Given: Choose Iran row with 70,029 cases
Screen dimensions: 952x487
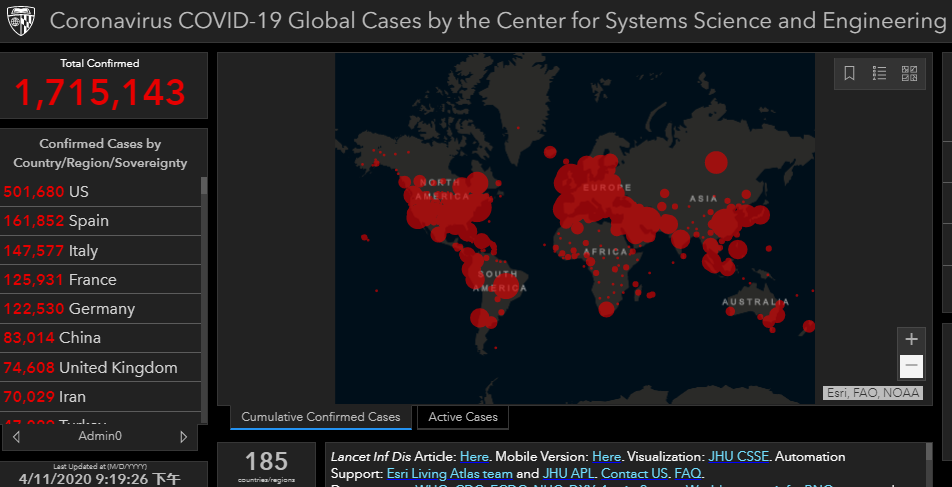Looking at the screenshot, I should 100,397.
